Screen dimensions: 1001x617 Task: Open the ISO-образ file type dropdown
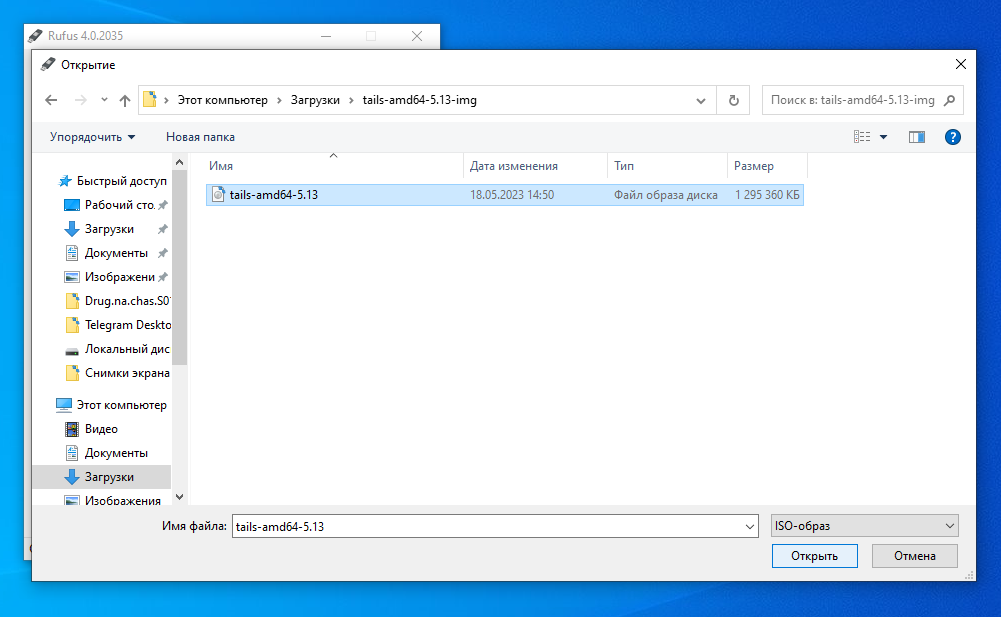[x=864, y=526]
